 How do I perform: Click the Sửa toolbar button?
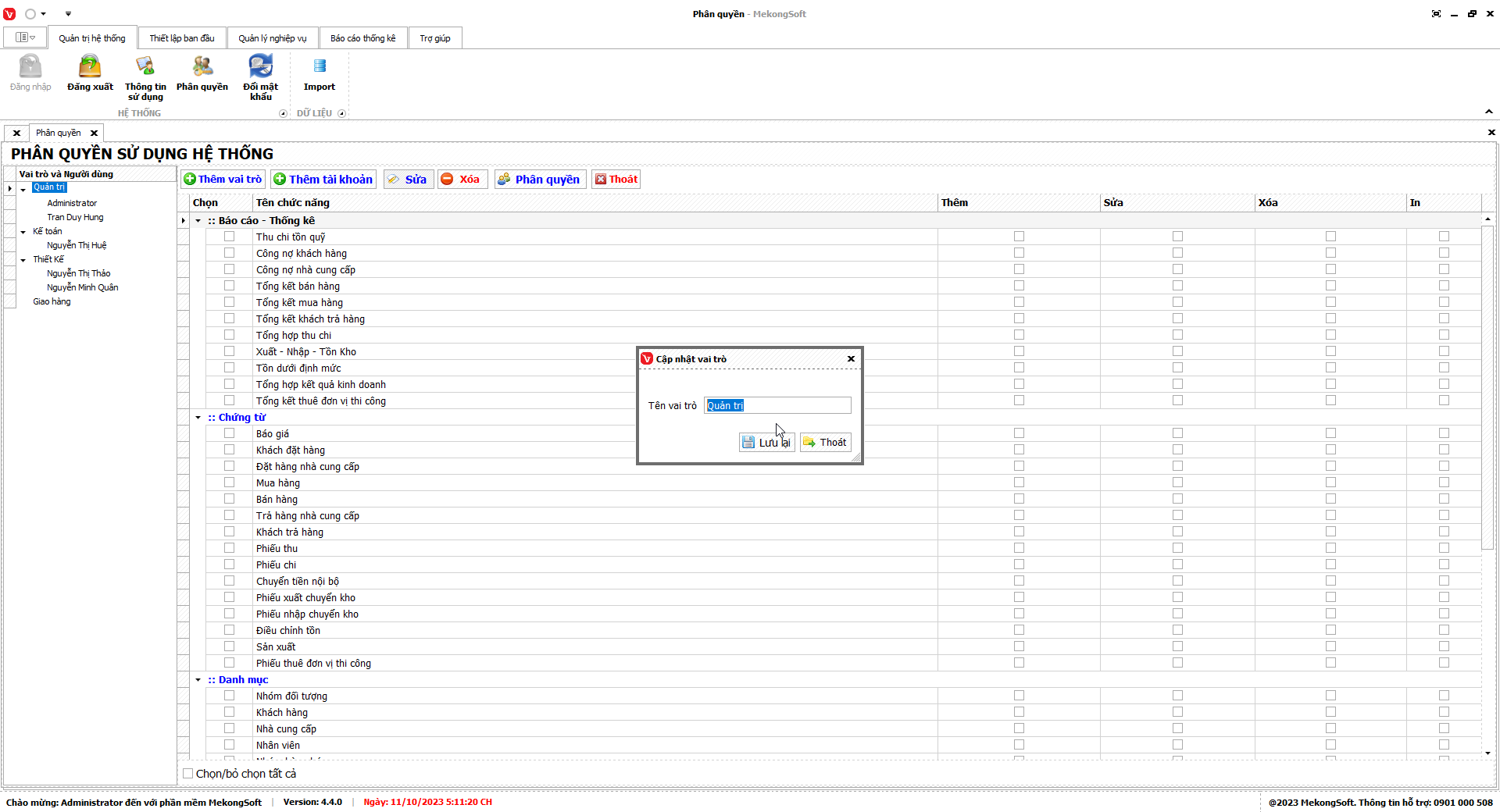(x=407, y=180)
